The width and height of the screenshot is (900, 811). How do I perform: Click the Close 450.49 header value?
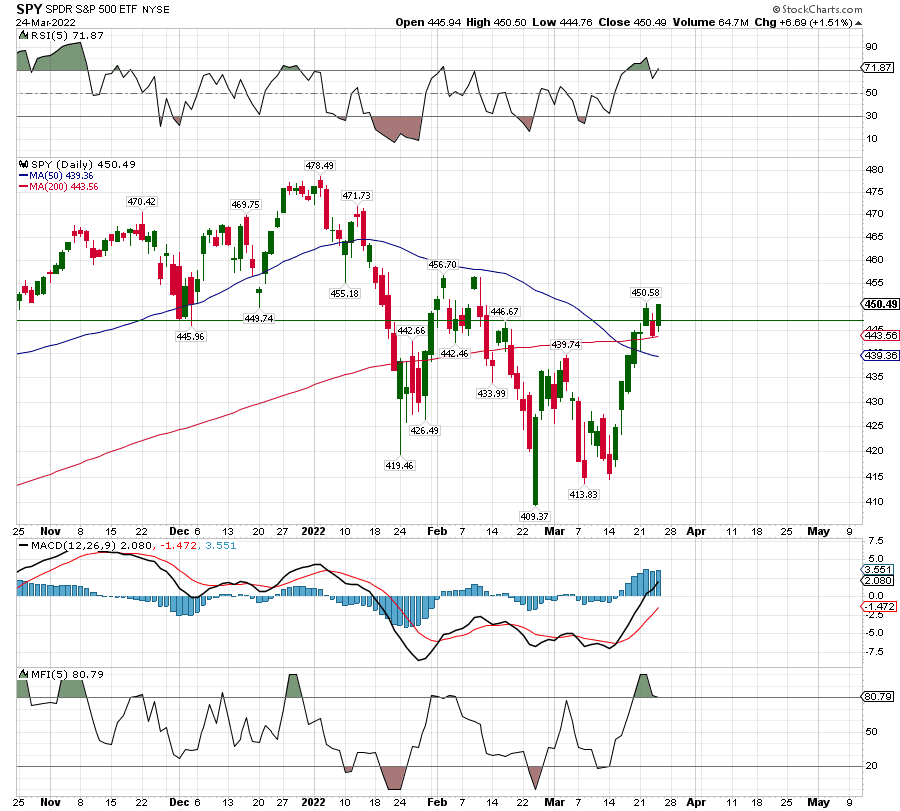tap(633, 22)
